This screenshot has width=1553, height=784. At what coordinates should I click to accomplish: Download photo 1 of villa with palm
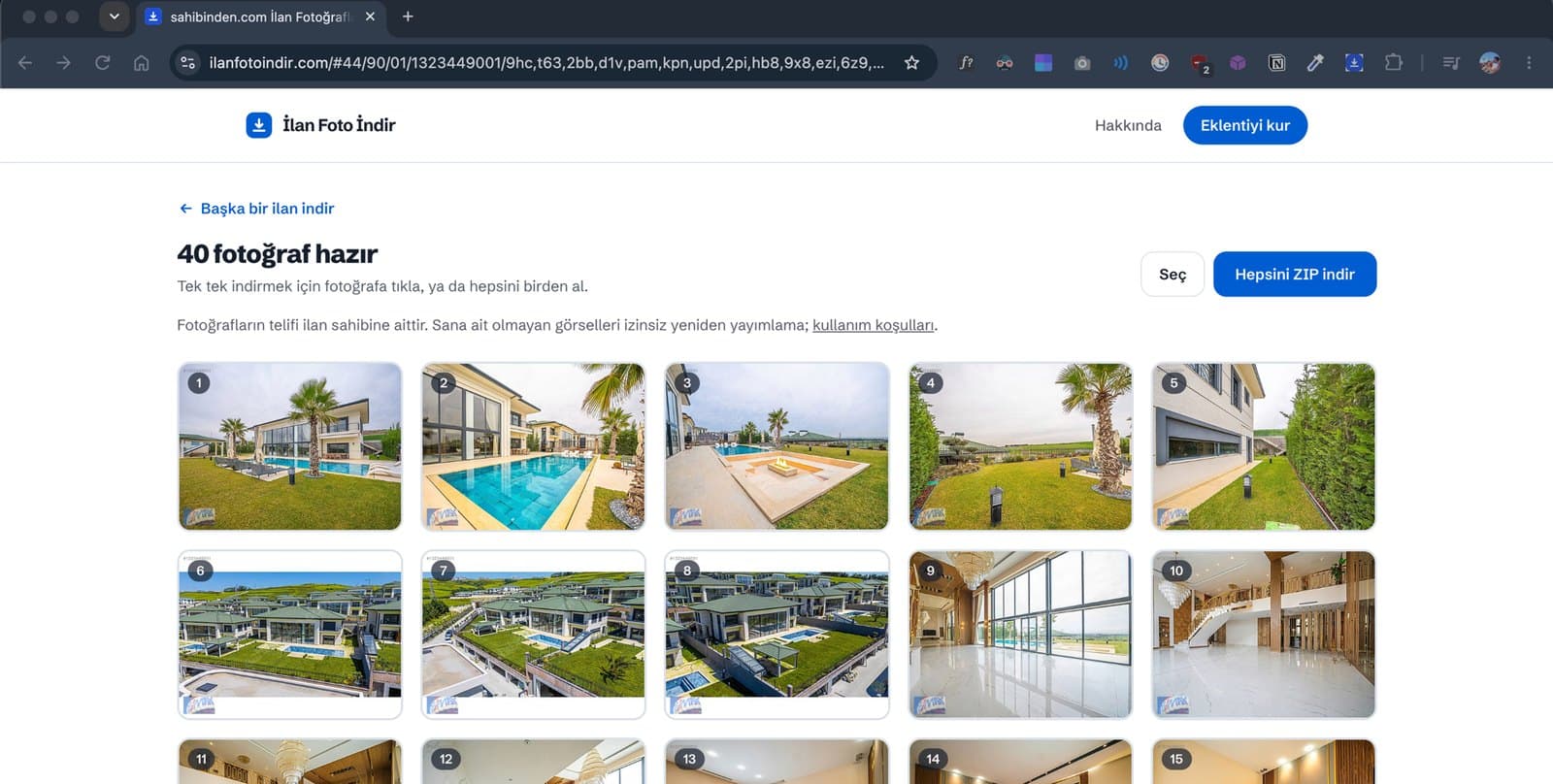tap(290, 446)
